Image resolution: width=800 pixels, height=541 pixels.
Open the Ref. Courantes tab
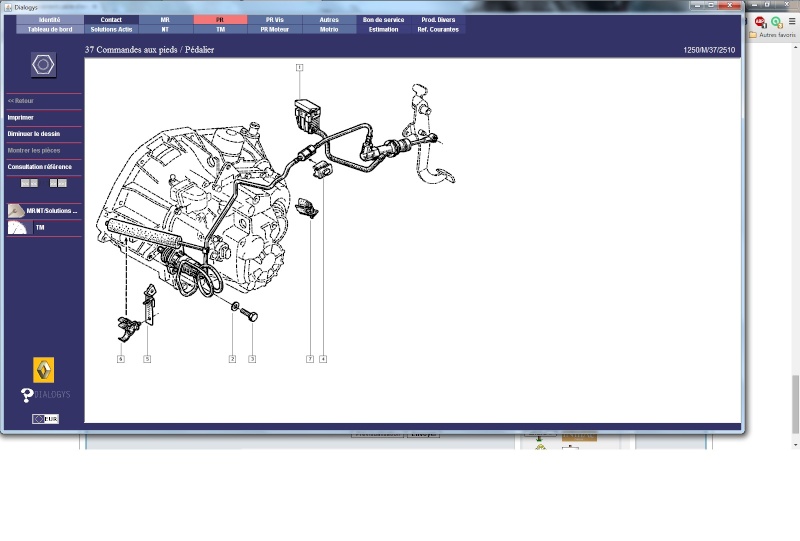(x=438, y=30)
